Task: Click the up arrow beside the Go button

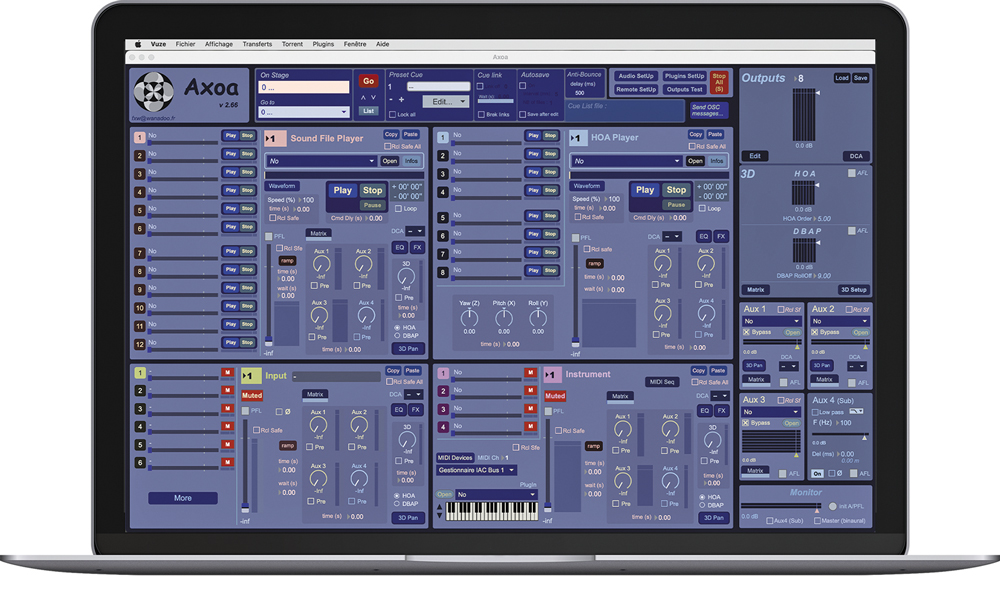Action: tap(364, 98)
